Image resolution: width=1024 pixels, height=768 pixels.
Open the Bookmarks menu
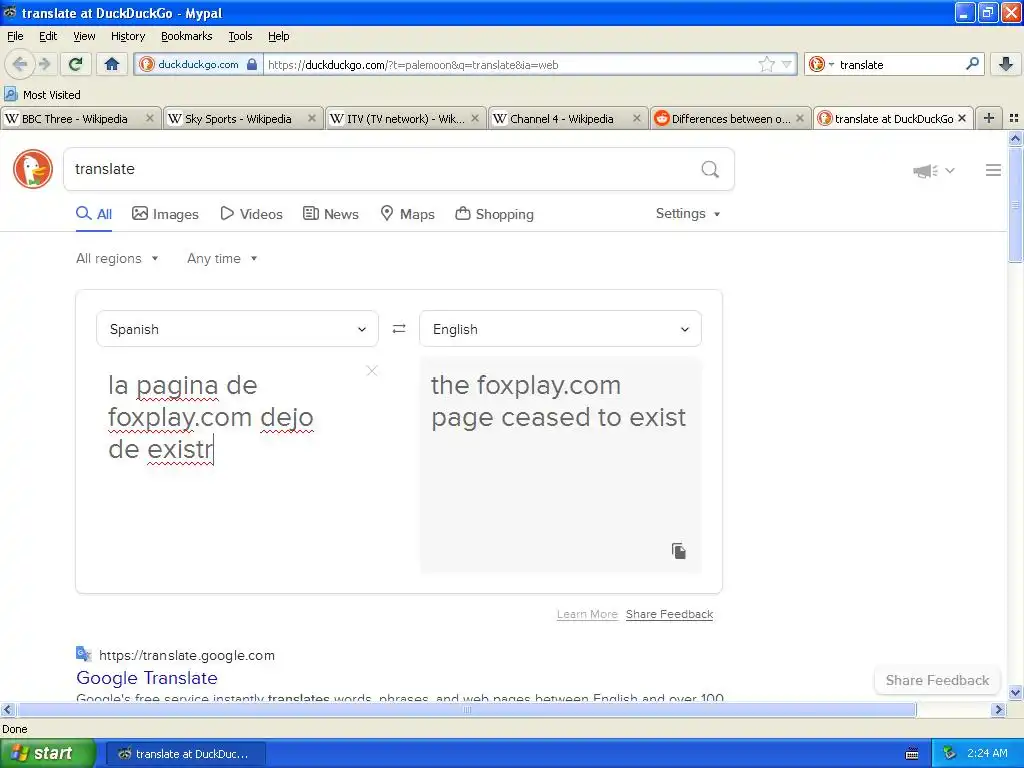(x=187, y=36)
